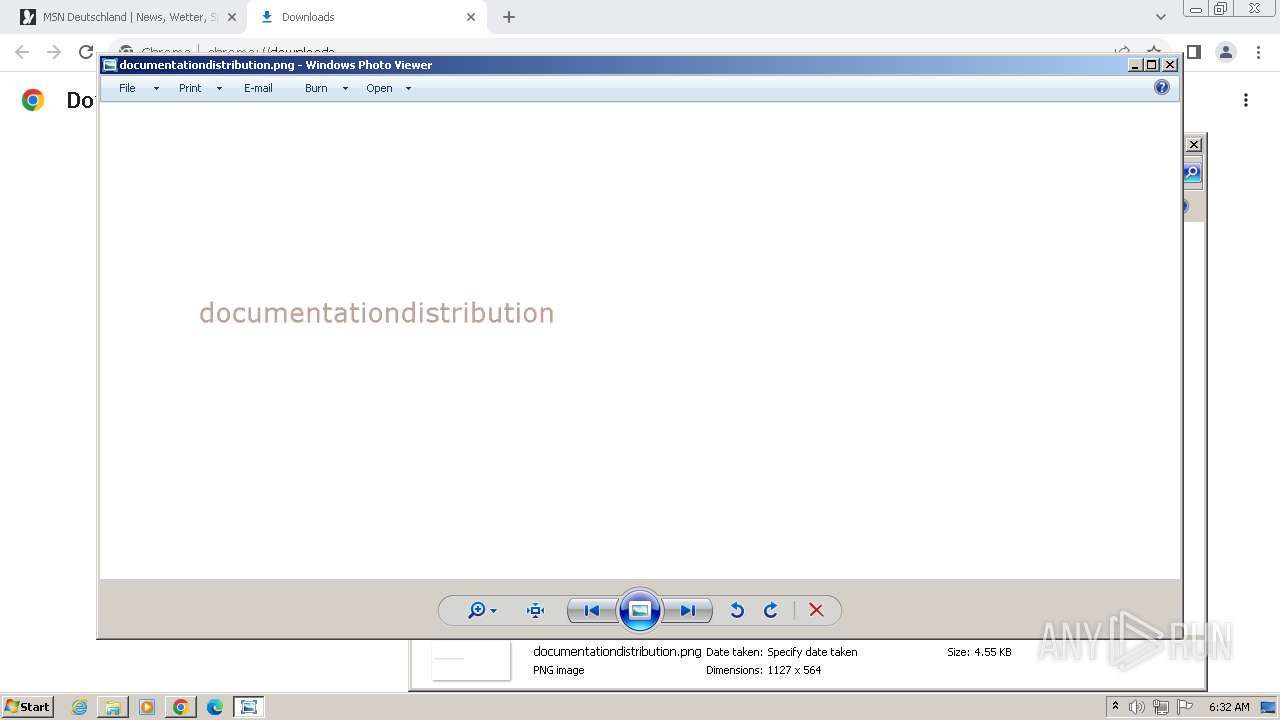The height and width of the screenshot is (720, 1280).
Task: Open the Open menu
Action: tap(379, 88)
